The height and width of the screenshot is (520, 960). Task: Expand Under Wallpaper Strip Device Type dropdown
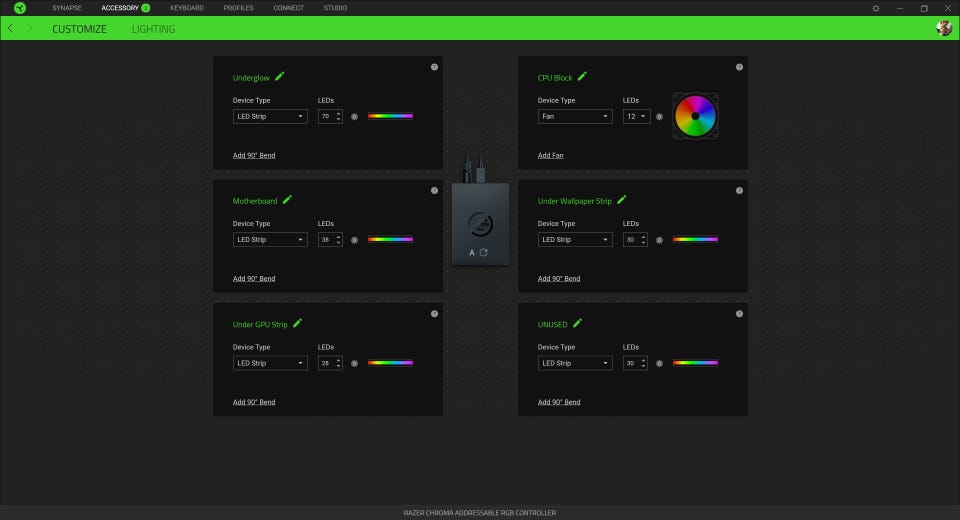click(575, 239)
